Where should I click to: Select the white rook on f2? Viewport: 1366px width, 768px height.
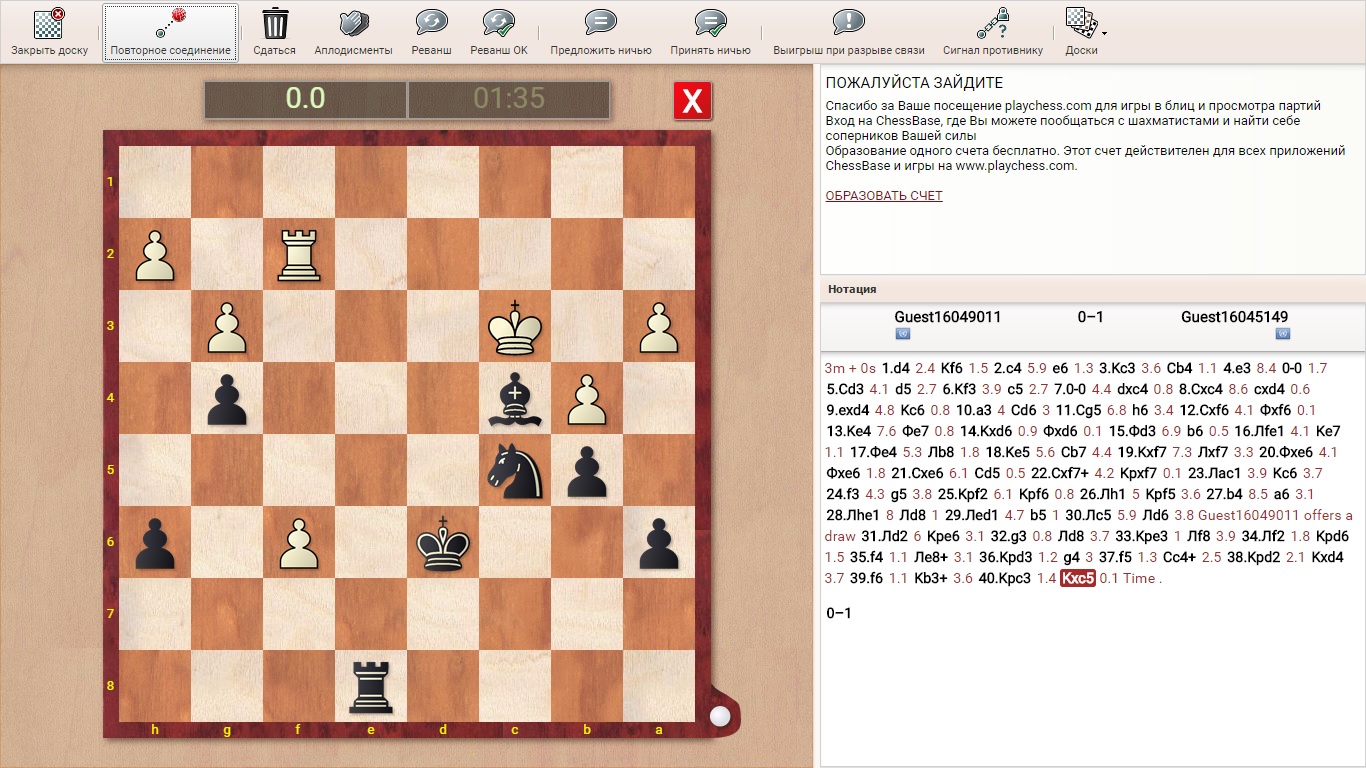coord(299,254)
